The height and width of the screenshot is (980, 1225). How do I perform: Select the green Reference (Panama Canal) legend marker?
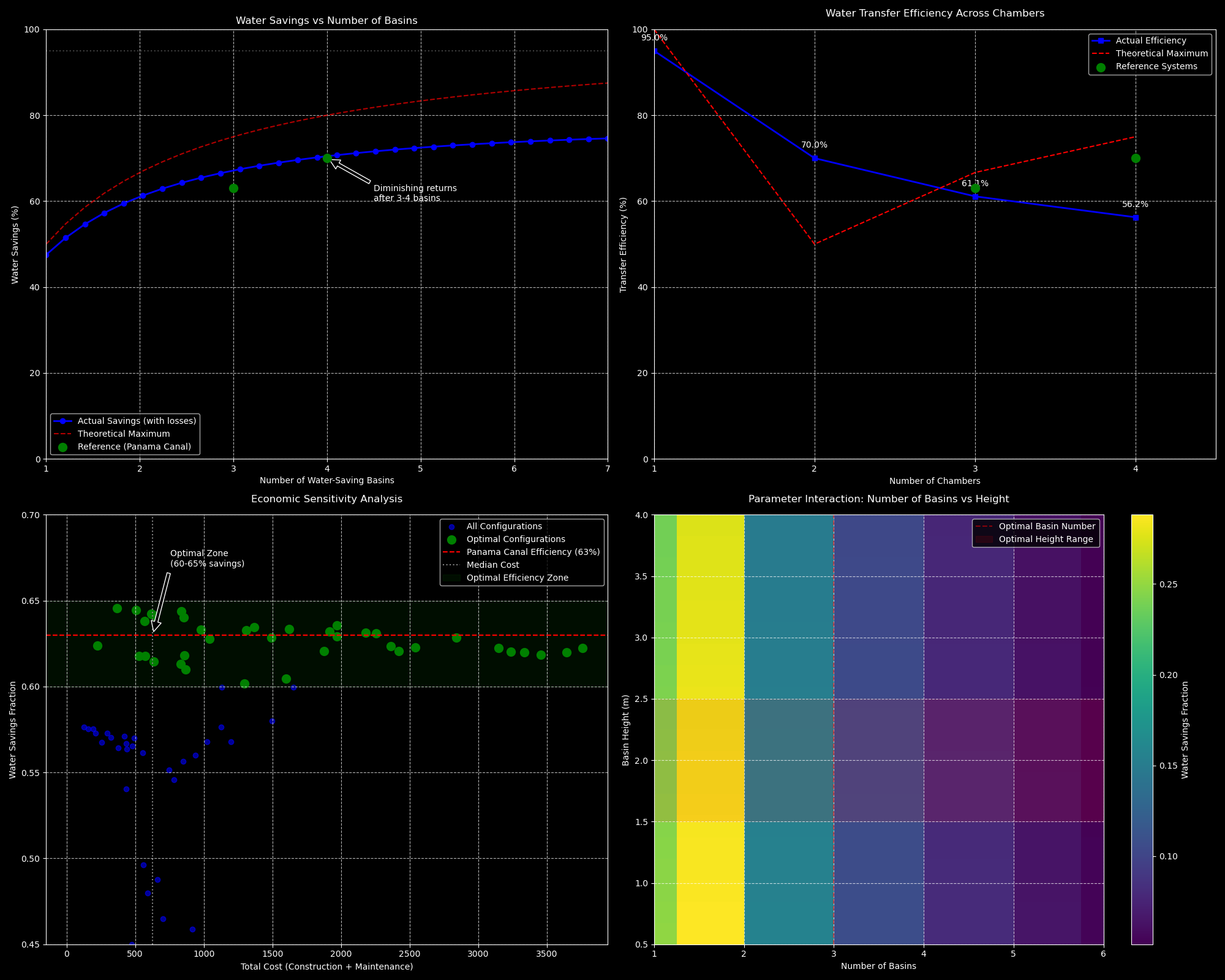pyautogui.click(x=64, y=447)
